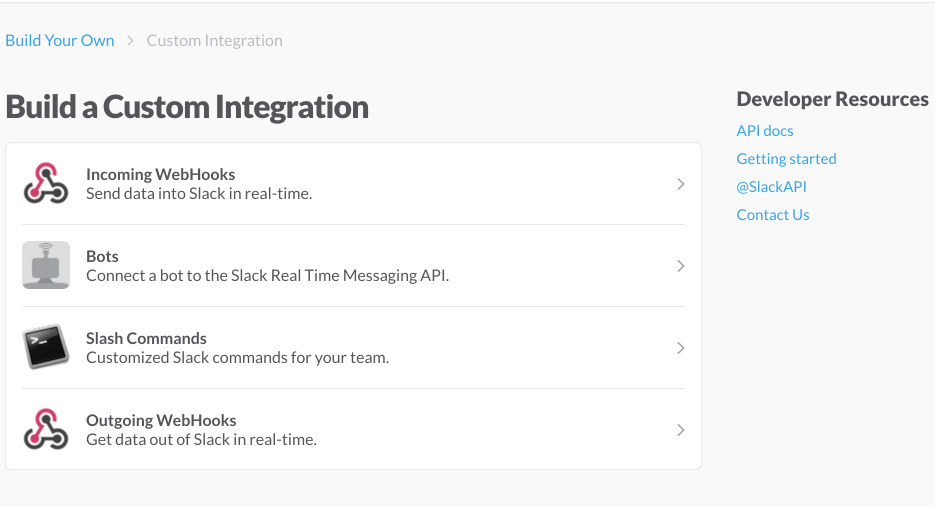Choose the Bots integration title
This screenshot has width=935, height=507.
click(x=102, y=256)
